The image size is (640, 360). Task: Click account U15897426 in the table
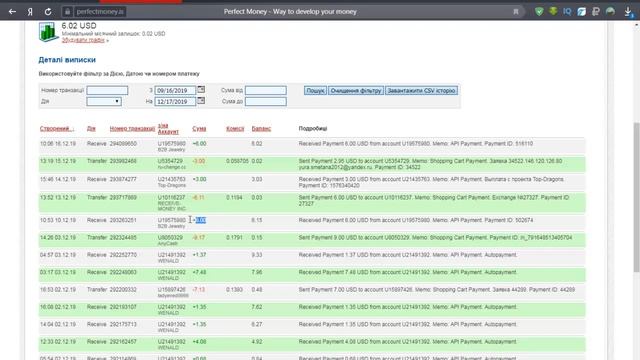coord(172,290)
